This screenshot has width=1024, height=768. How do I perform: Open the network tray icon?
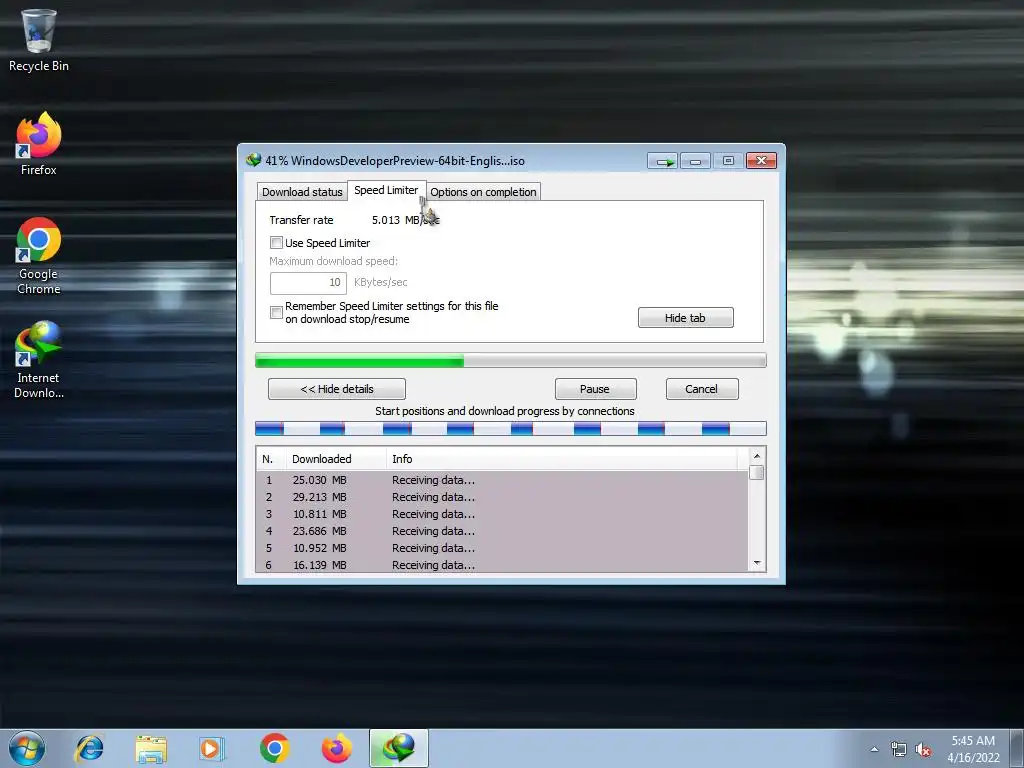pyautogui.click(x=899, y=749)
